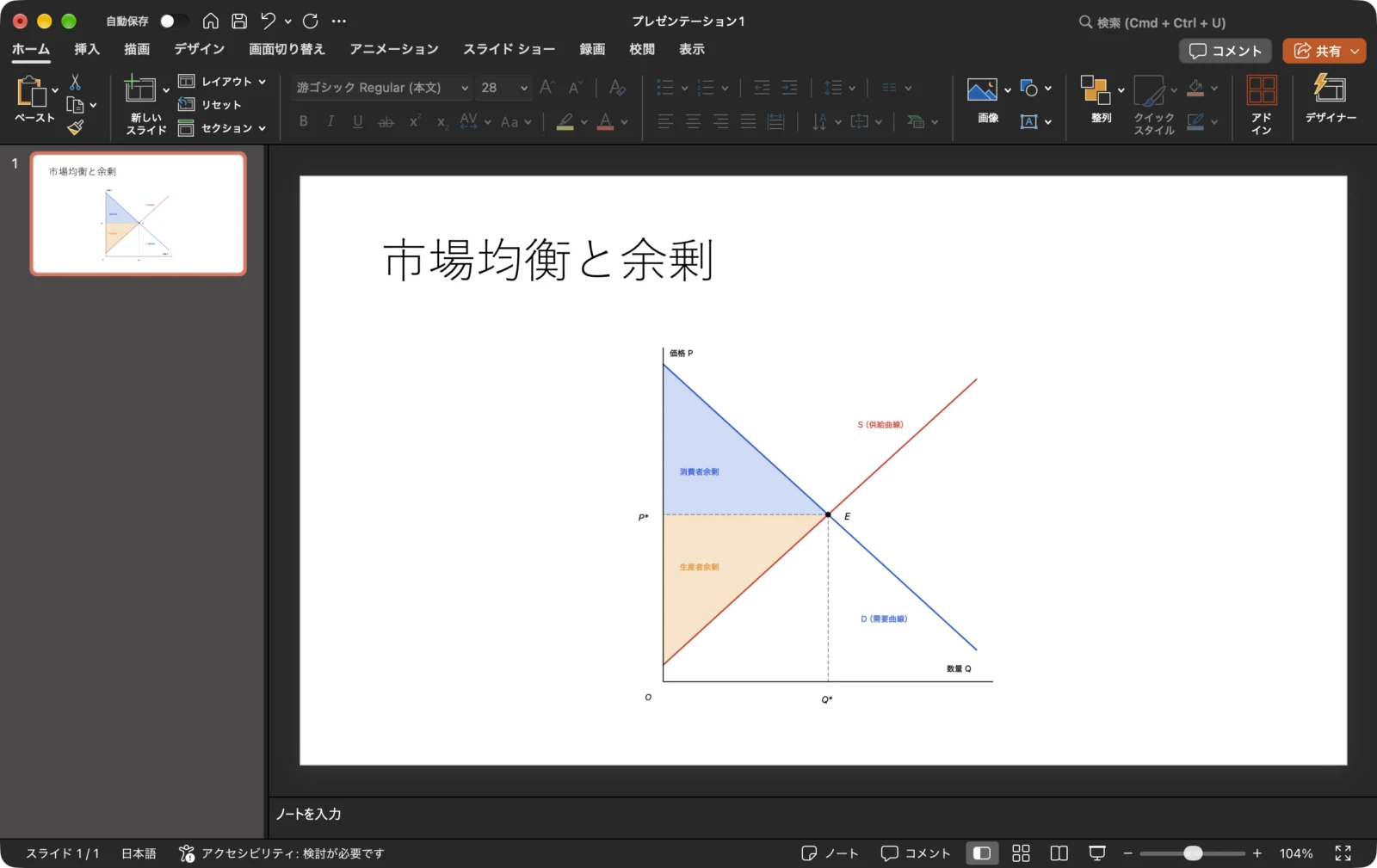Click the Arrange (整列) icon

click(x=1096, y=89)
